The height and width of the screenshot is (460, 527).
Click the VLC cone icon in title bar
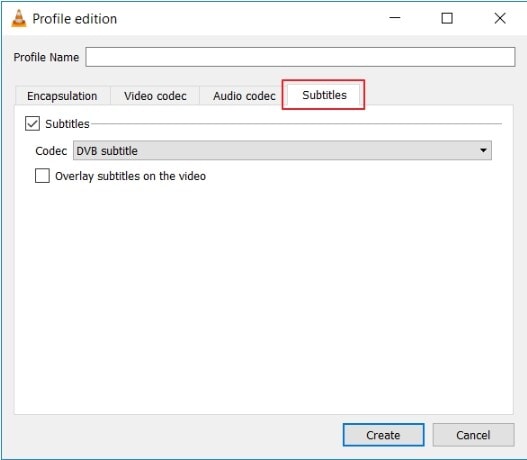19,18
